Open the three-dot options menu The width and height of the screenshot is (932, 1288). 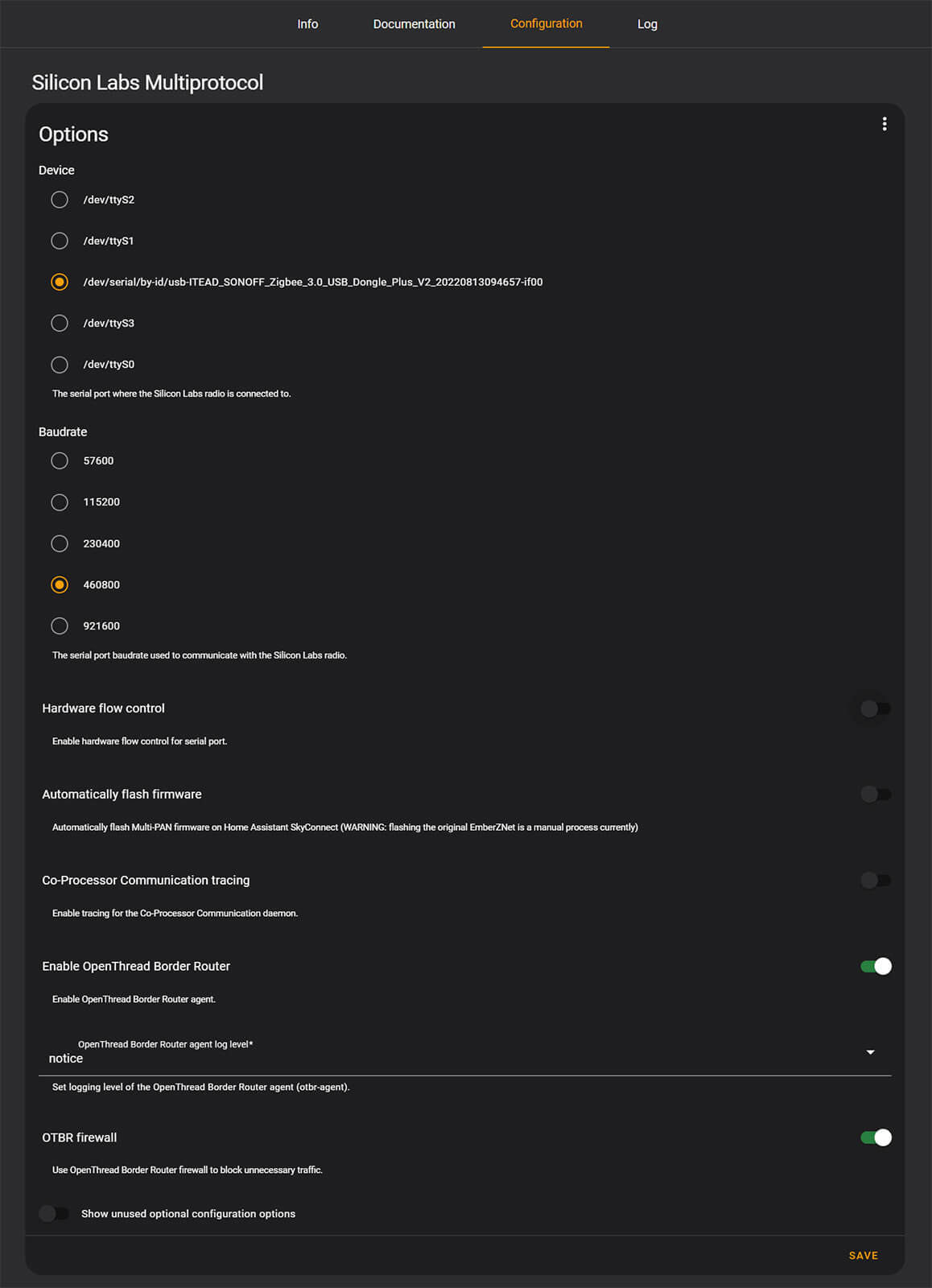tap(885, 124)
